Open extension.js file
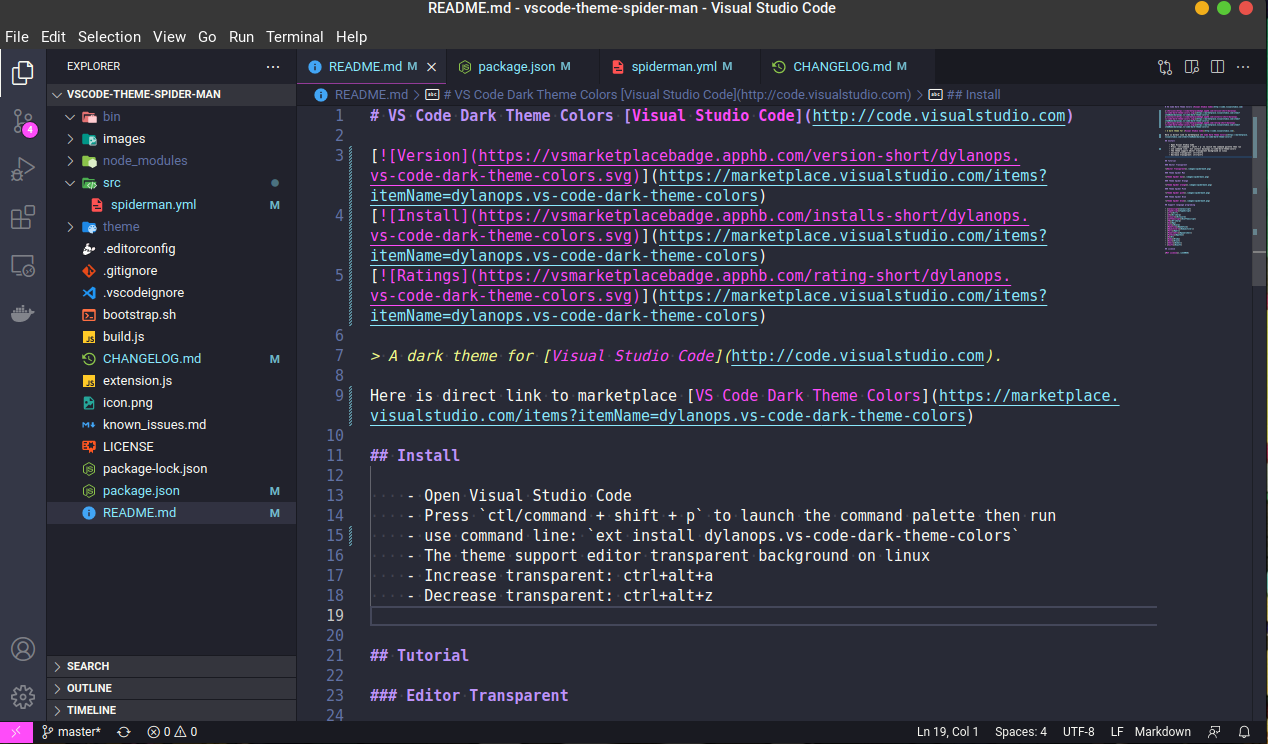This screenshot has height=744, width=1268. (171, 380)
